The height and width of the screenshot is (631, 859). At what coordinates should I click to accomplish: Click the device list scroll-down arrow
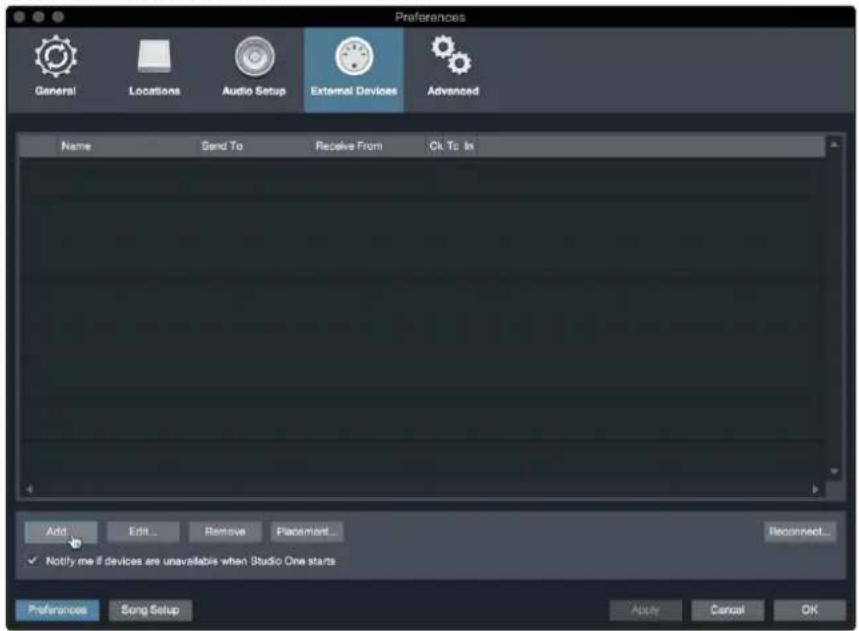click(834, 471)
